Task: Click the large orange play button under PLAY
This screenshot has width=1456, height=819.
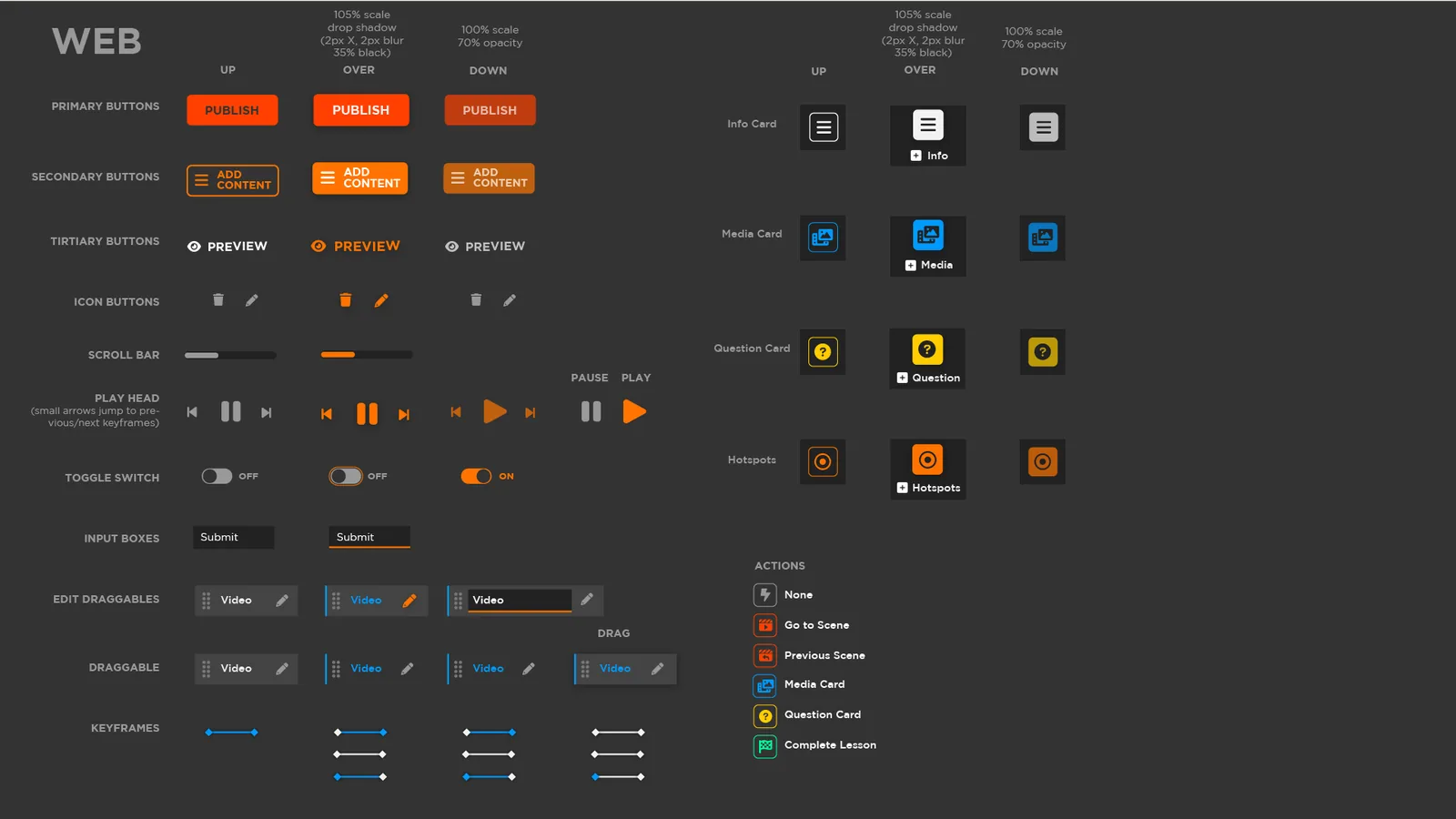Action: (634, 412)
